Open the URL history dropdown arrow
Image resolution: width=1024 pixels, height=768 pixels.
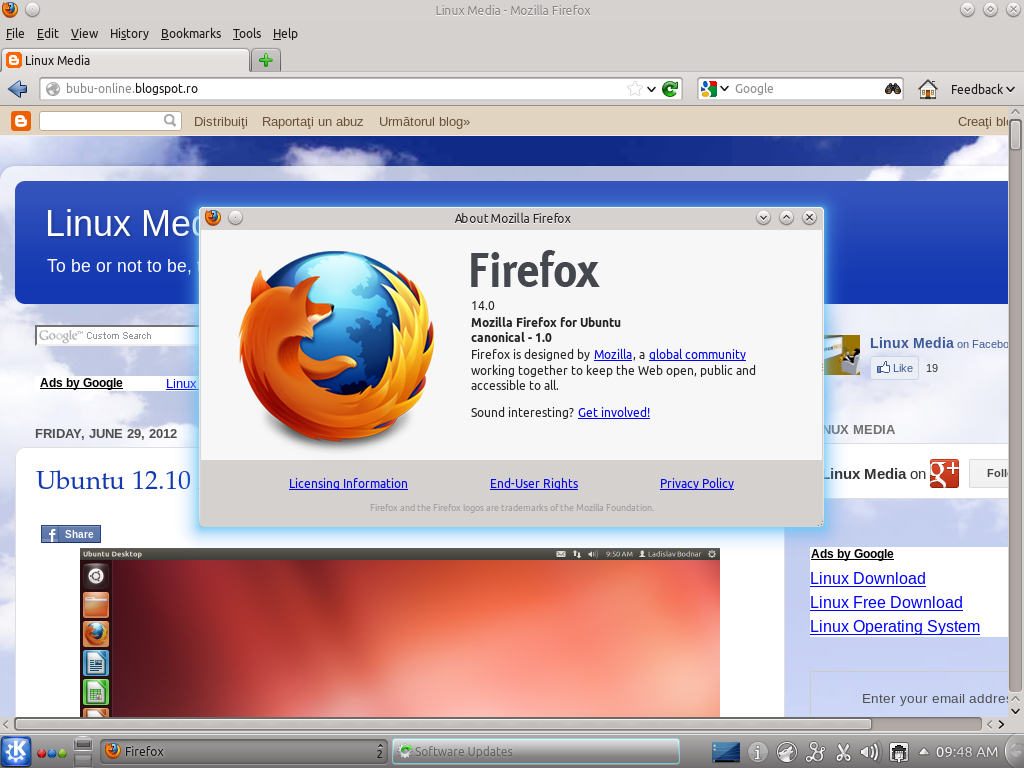(x=651, y=89)
